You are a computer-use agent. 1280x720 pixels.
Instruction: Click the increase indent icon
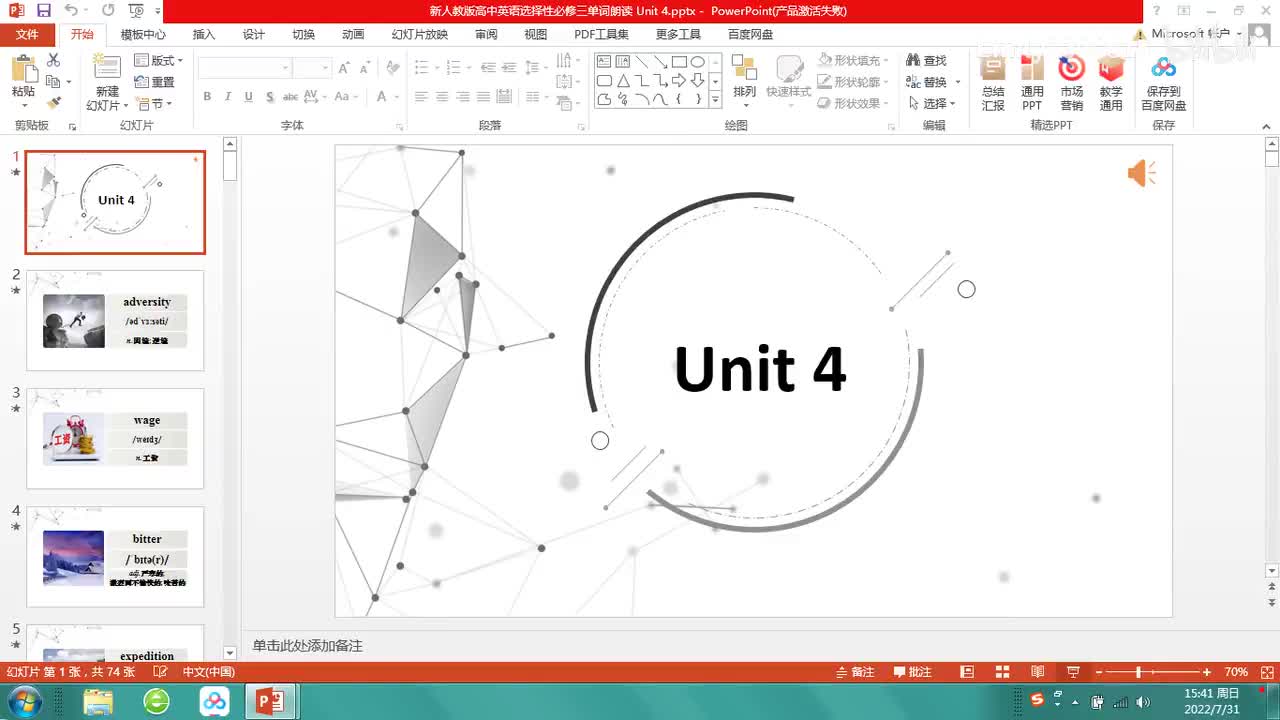click(x=509, y=68)
